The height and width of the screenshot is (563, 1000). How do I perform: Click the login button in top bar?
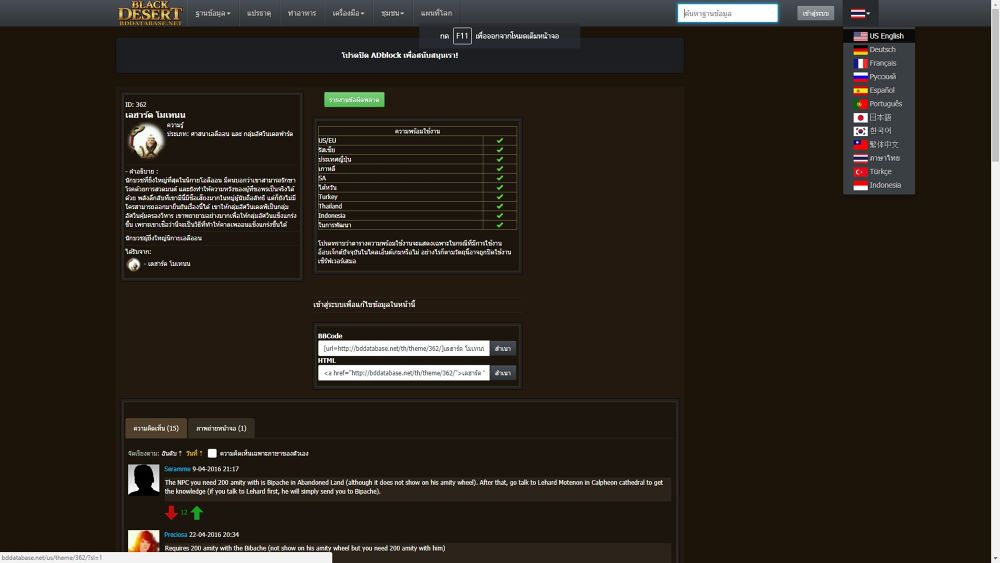(815, 13)
